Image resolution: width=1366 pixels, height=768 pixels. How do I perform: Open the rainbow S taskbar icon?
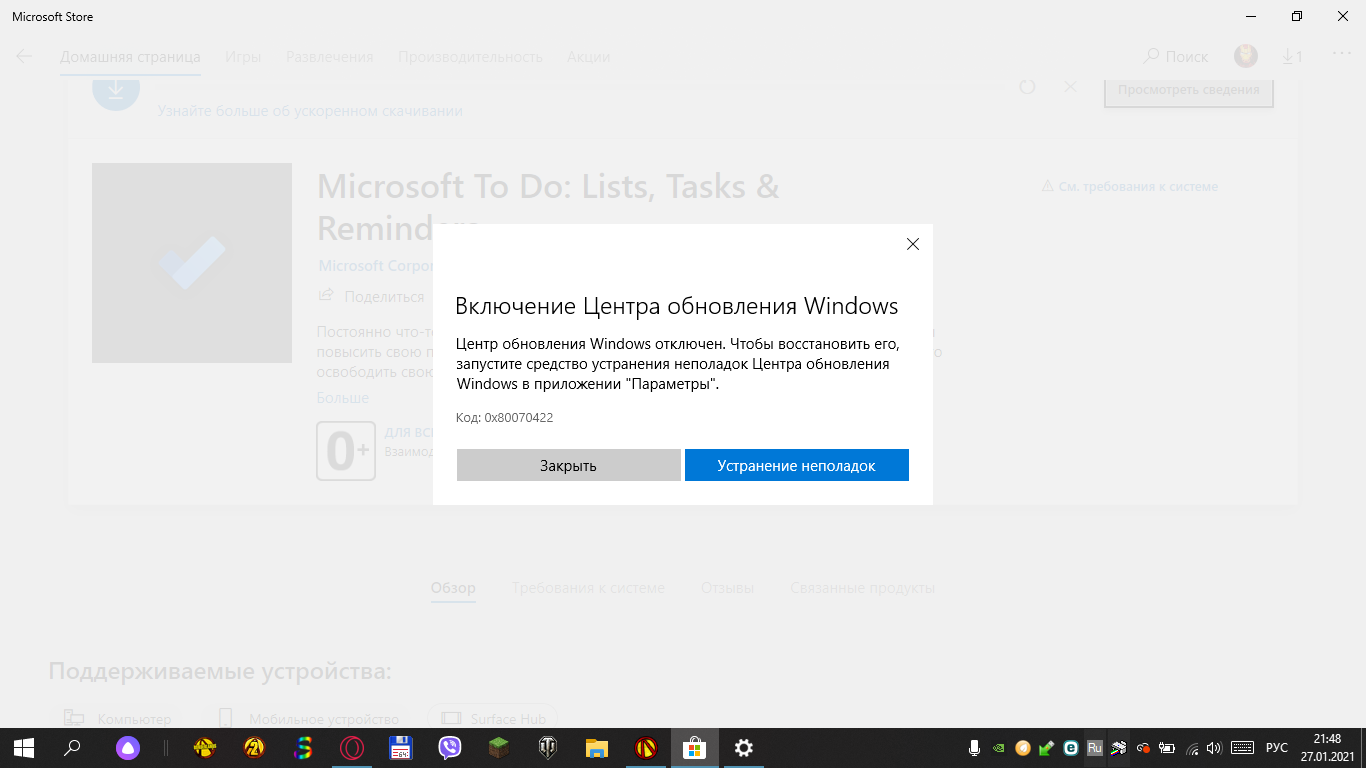coord(303,748)
